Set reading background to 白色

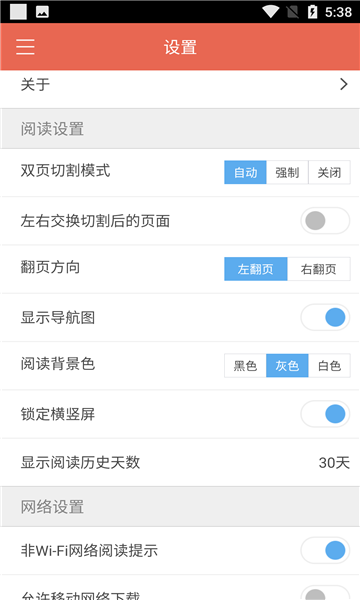pyautogui.click(x=329, y=365)
